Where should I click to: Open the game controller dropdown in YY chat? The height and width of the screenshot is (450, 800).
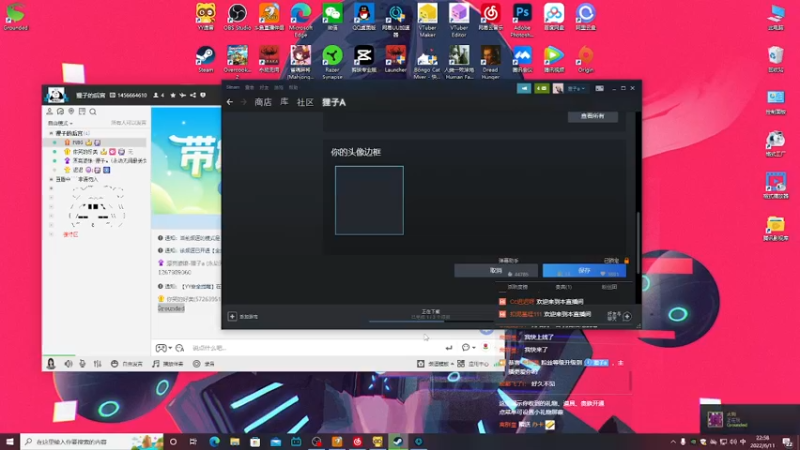click(x=163, y=348)
